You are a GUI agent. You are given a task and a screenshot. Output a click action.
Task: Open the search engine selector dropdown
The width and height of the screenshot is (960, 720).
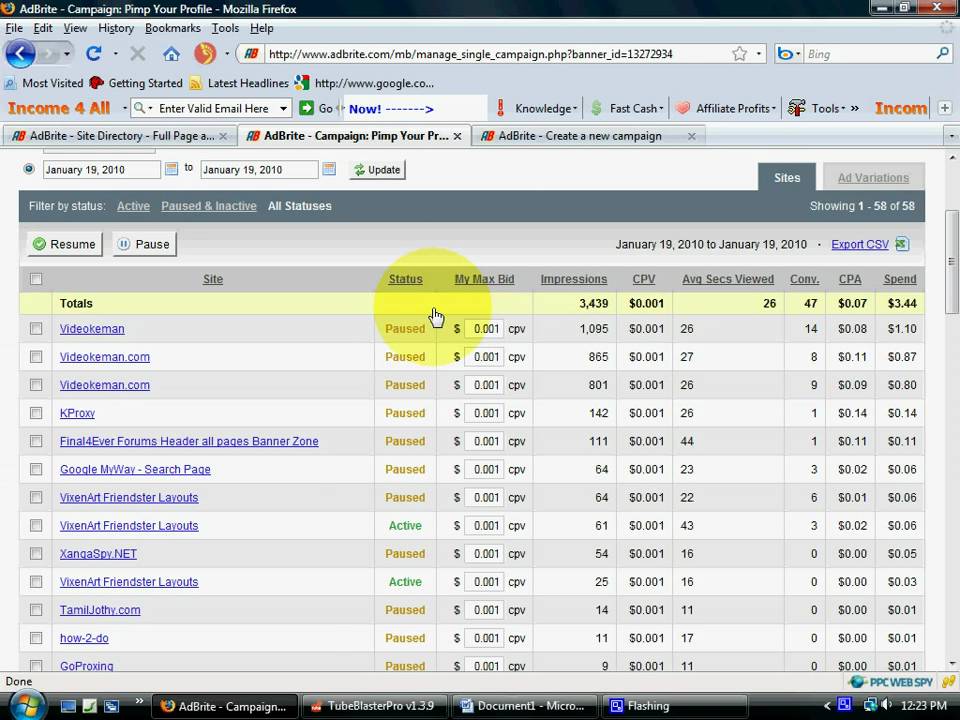click(x=798, y=54)
